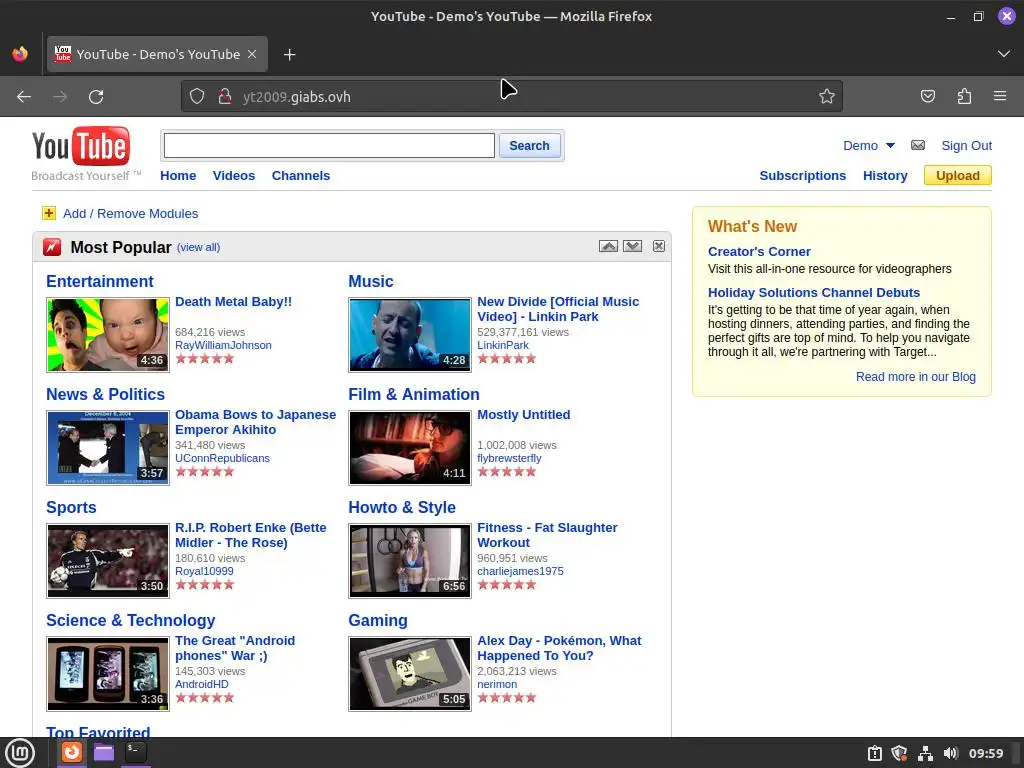The height and width of the screenshot is (768, 1024).
Task: Open the Robert Enke video thumbnail
Action: 108,561
